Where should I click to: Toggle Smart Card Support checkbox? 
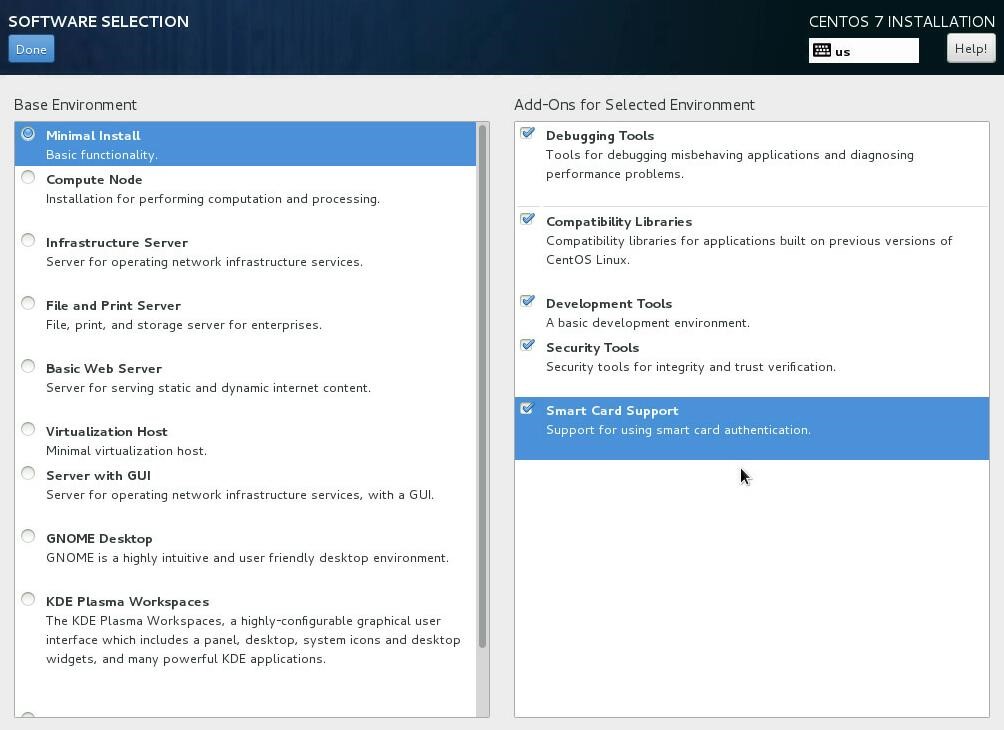coord(527,409)
